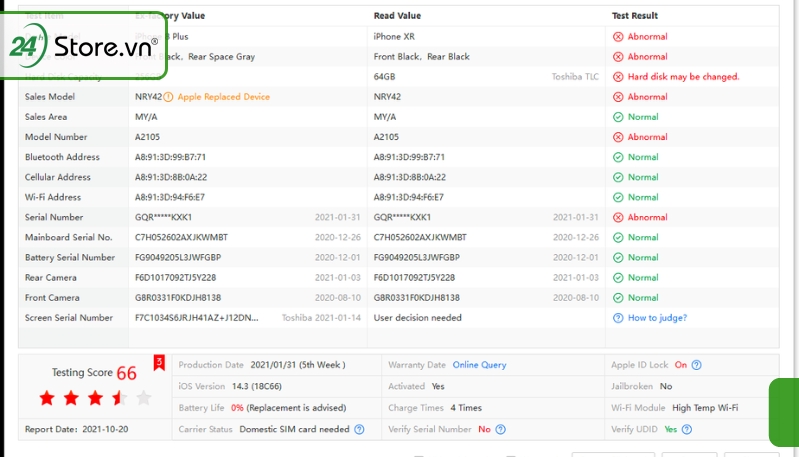Click the Testing Score 66 value
799x457 pixels.
pos(126,373)
